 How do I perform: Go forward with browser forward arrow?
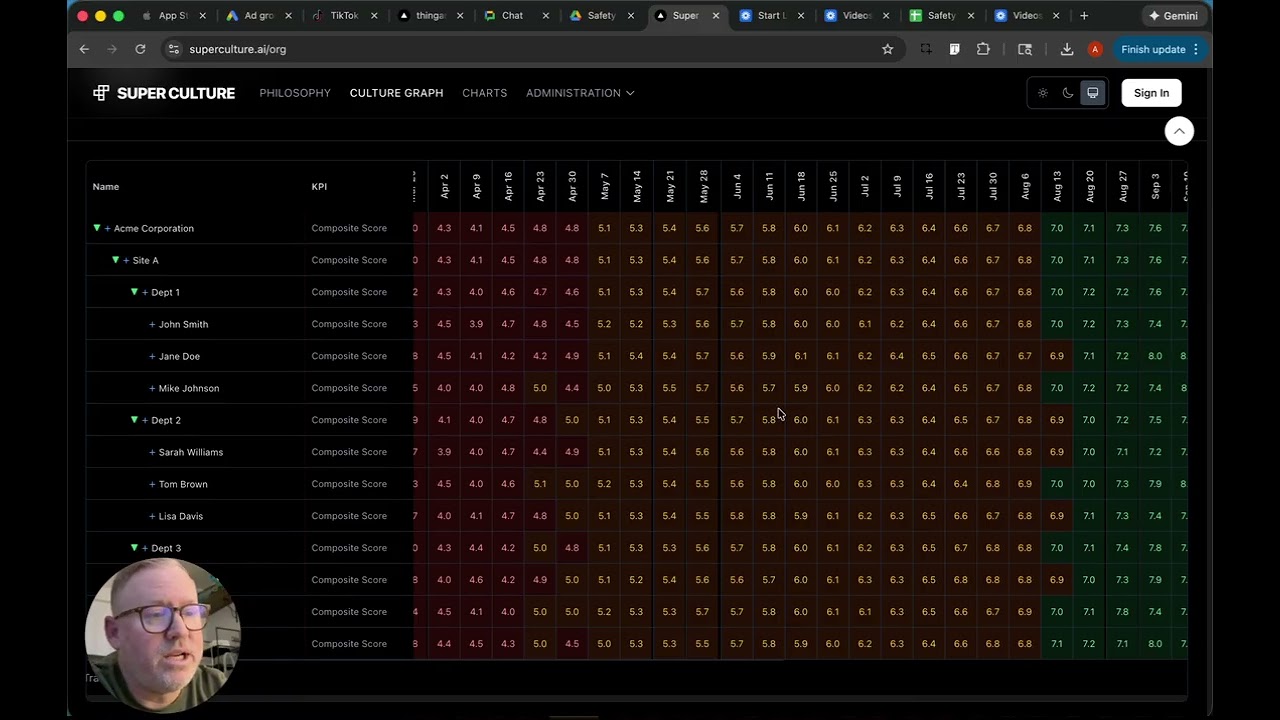112,49
